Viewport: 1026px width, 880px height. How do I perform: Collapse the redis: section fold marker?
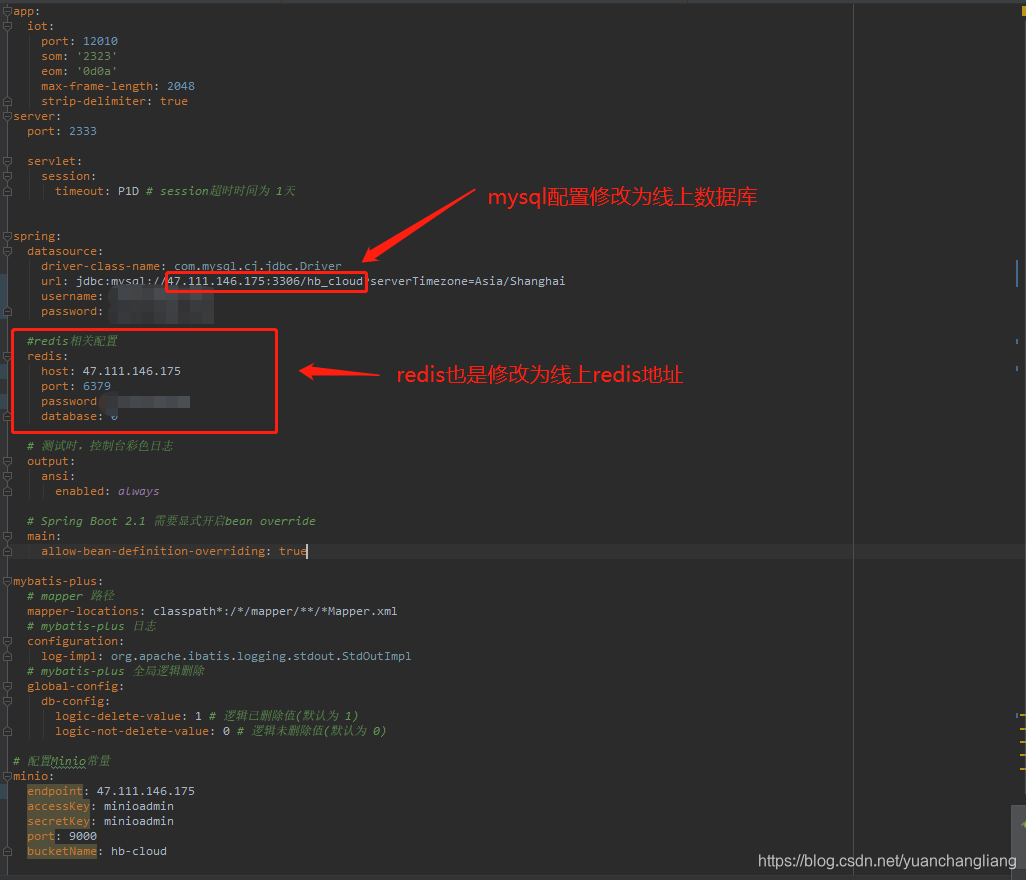(x=7, y=356)
